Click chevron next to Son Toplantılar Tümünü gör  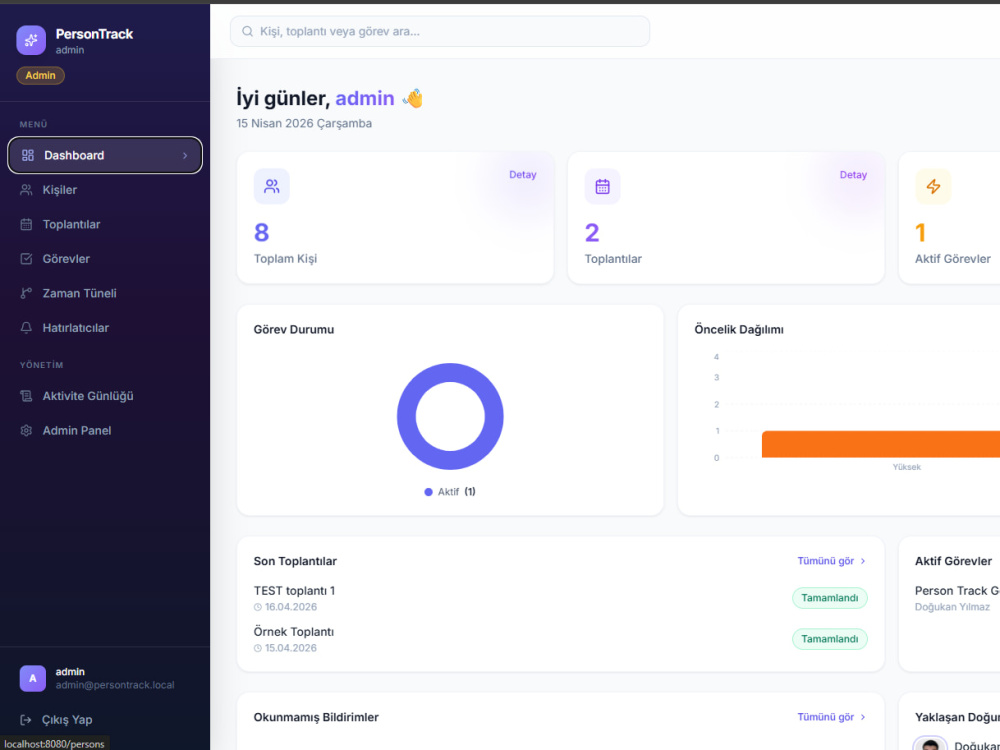[x=863, y=561]
